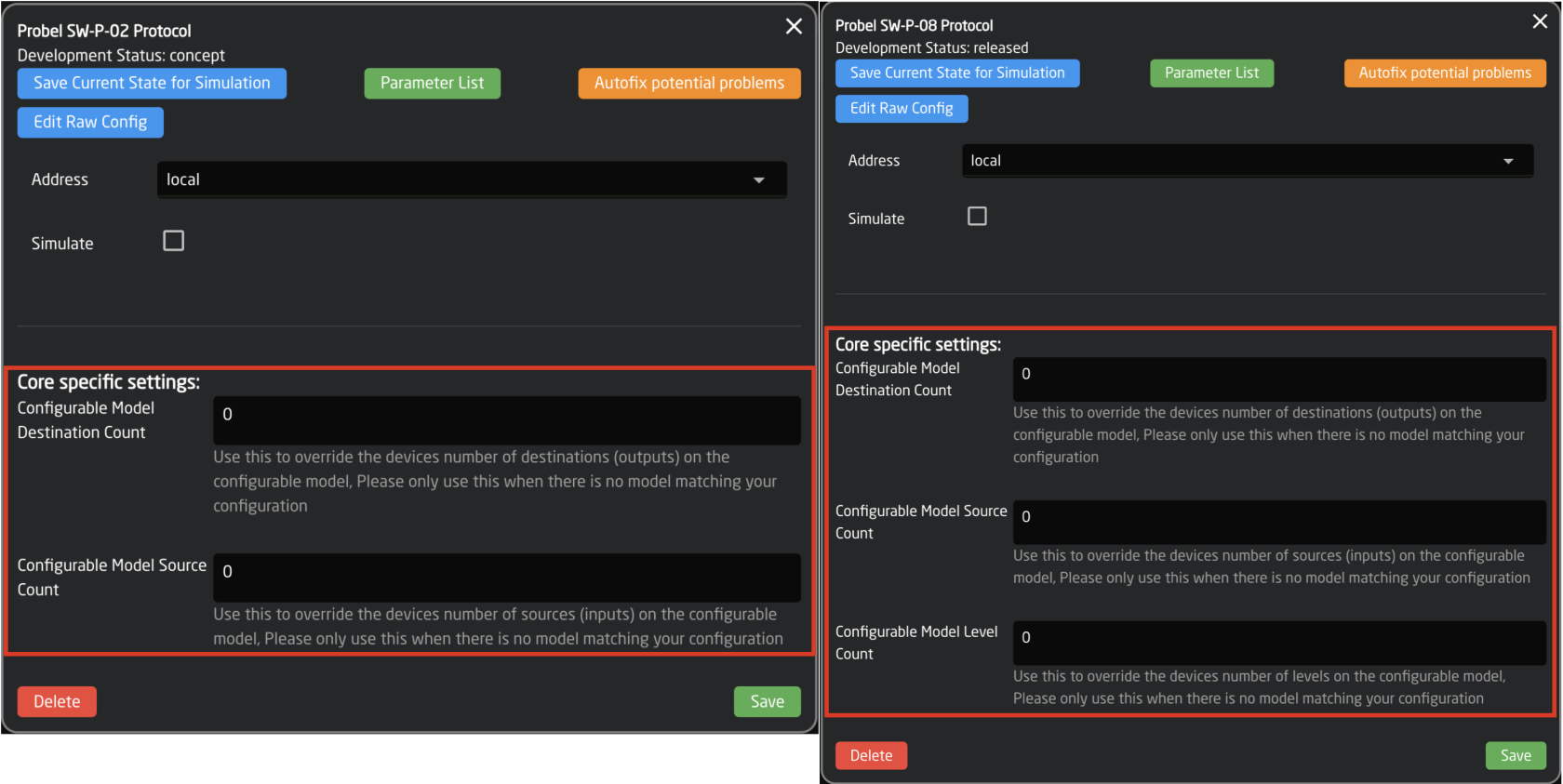
Task: Focus Source Count field in SW-P-08 dialog
Action: pyautogui.click(x=1279, y=523)
